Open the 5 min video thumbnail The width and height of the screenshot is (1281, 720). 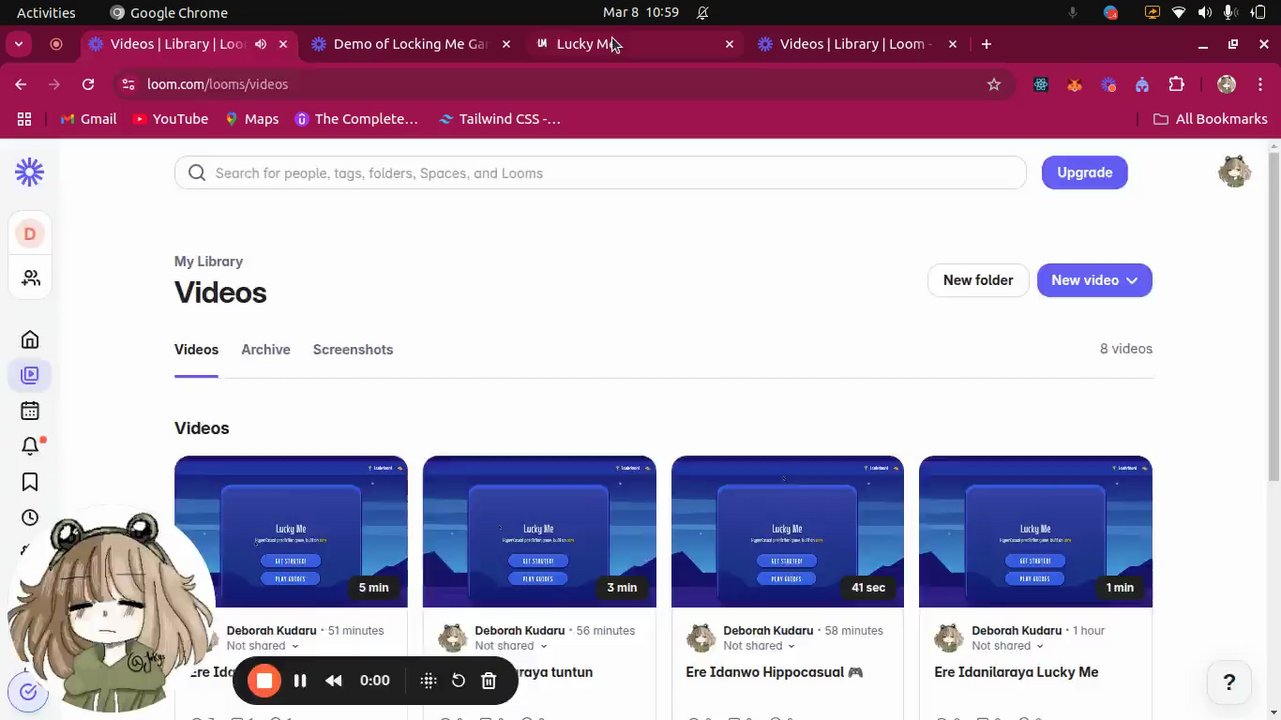click(x=291, y=532)
